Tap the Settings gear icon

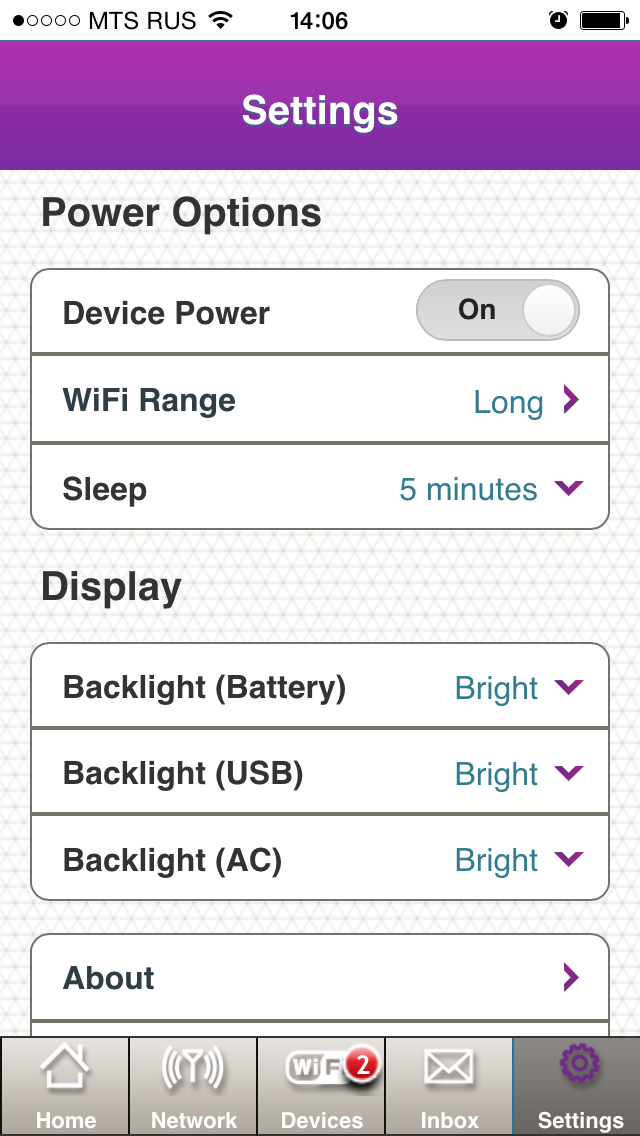(x=577, y=1066)
